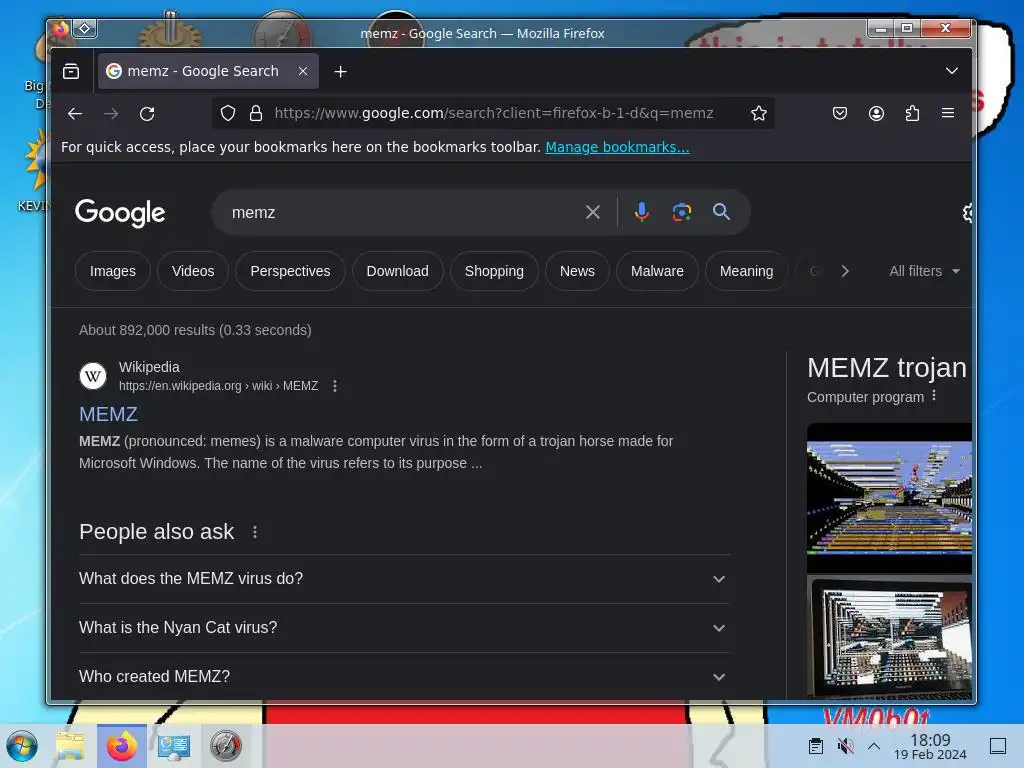Screen dimensions: 1024x768
Task: Open the menu beside Computer program
Action: tap(935, 396)
